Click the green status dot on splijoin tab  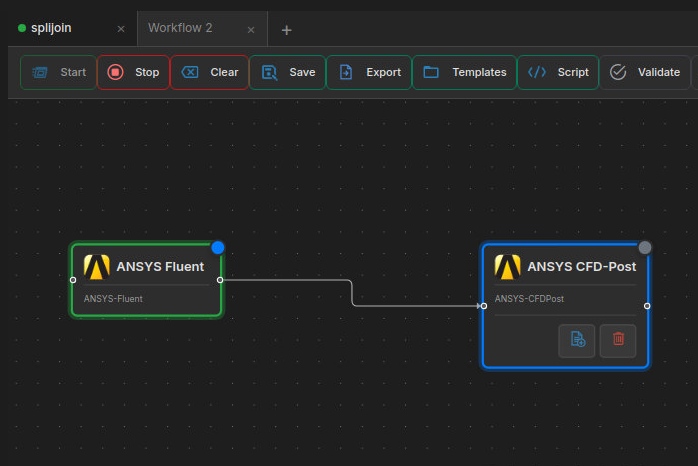tap(22, 28)
